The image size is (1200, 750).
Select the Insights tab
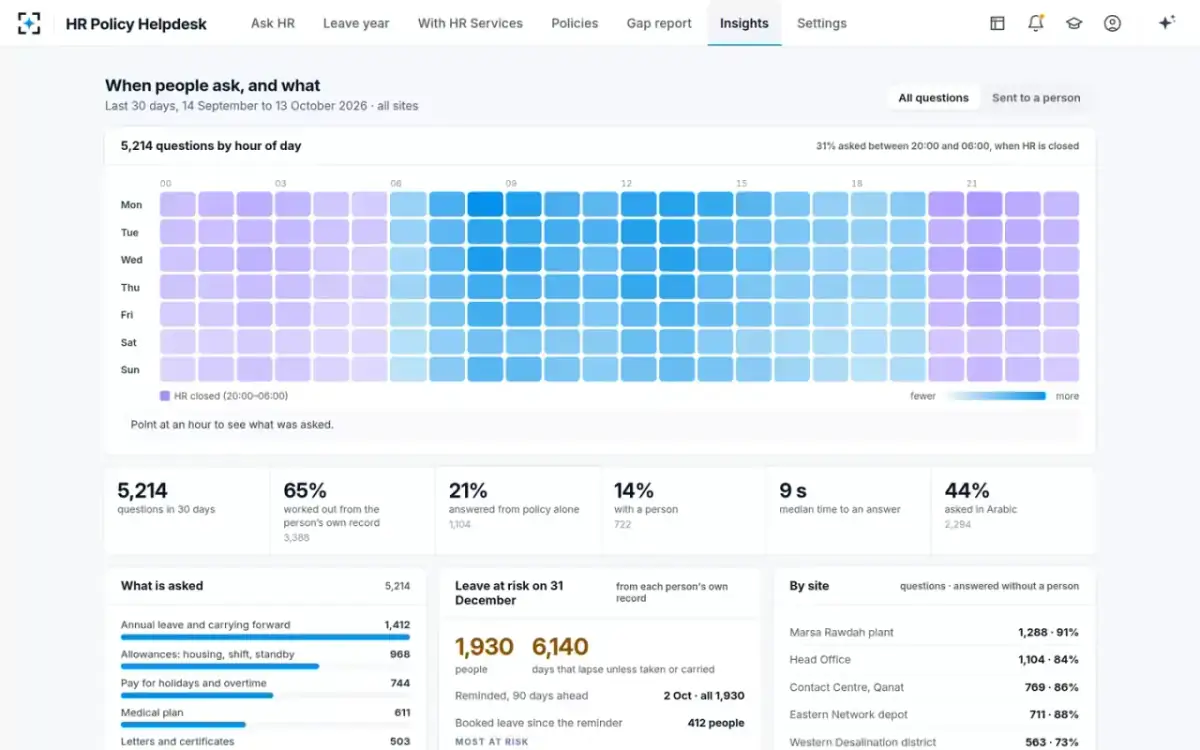point(744,23)
